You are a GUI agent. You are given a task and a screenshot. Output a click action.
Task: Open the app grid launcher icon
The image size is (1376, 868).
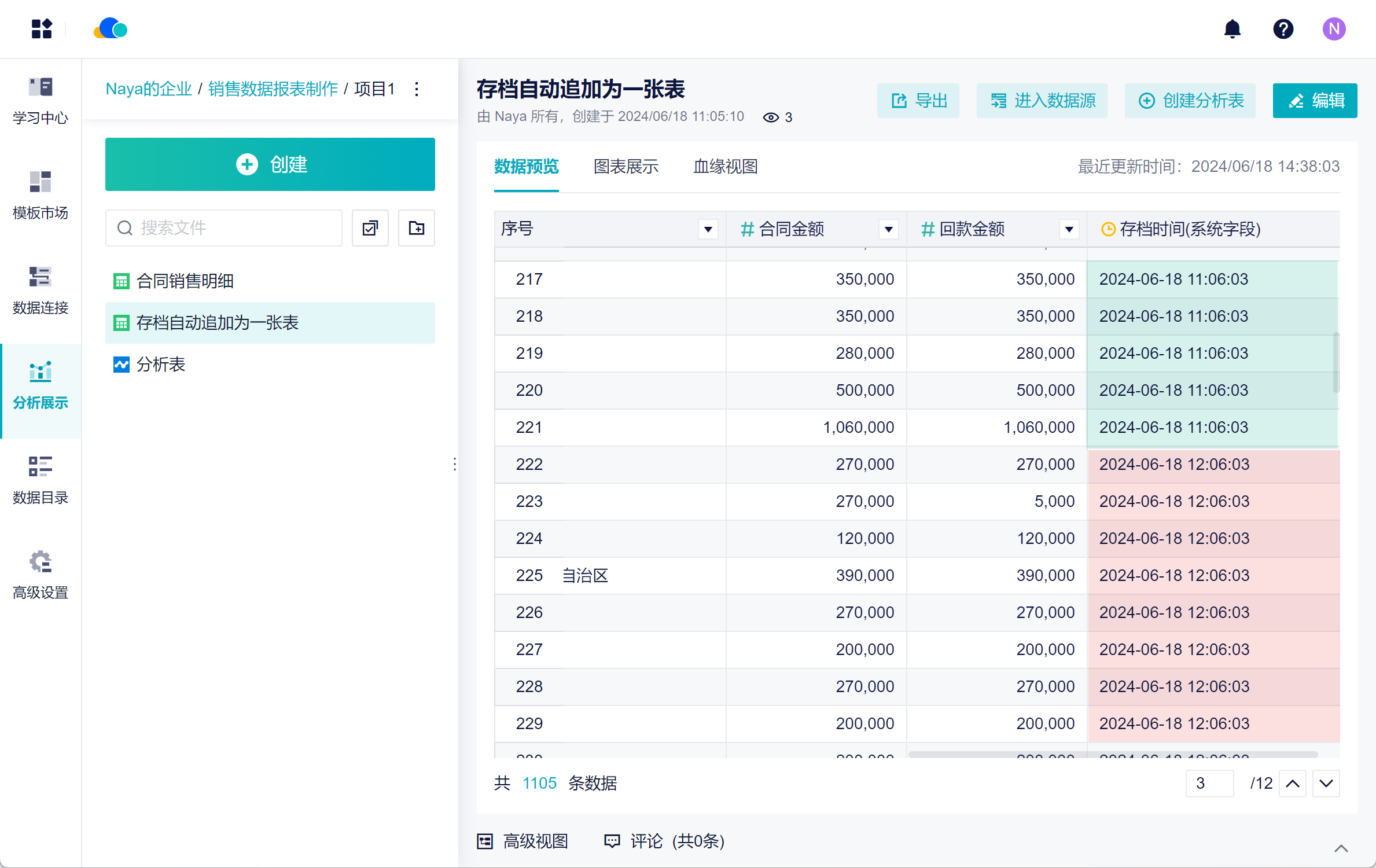click(42, 29)
